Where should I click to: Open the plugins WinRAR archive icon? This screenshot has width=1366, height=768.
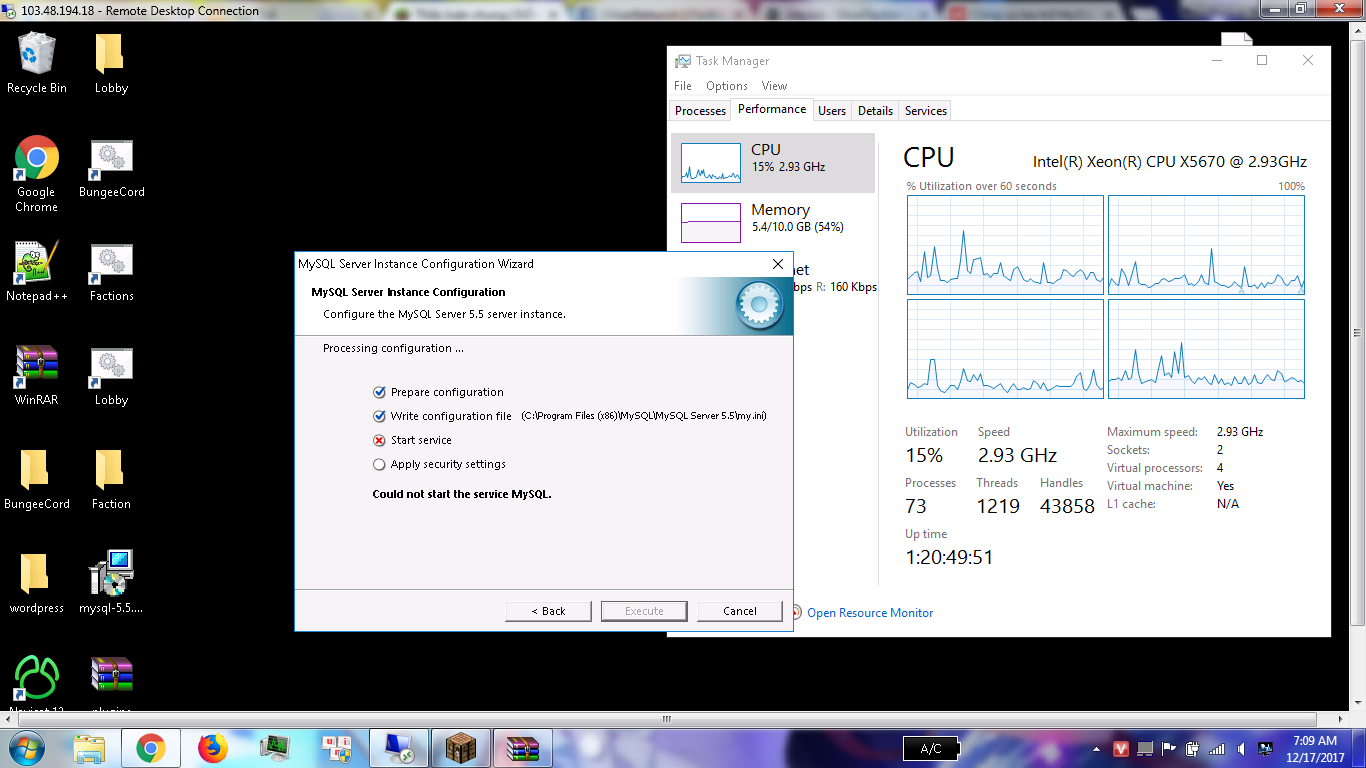coord(111,685)
